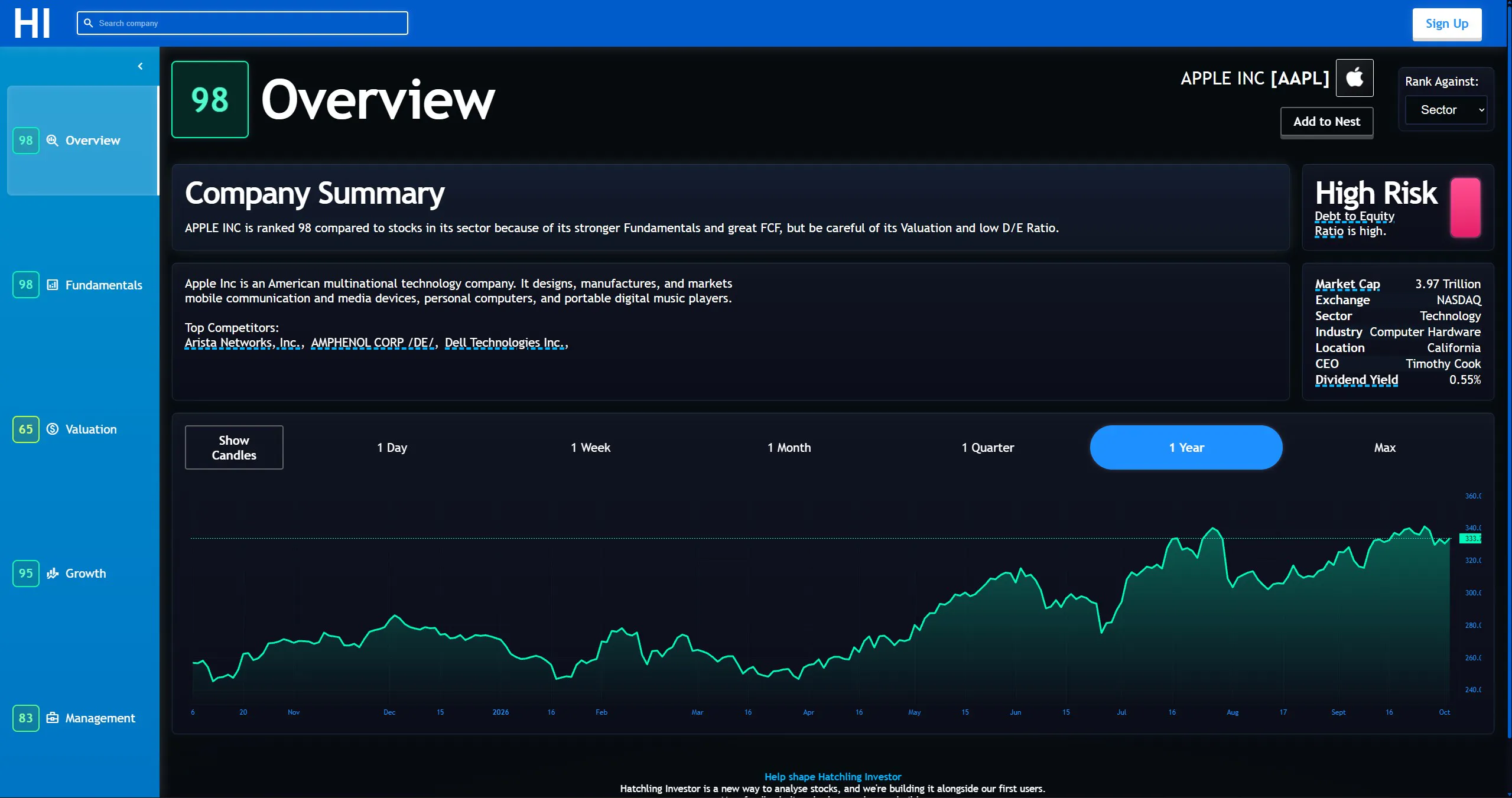The image size is (1512, 798).
Task: Select the 1 Year chart range
Action: pos(1186,447)
